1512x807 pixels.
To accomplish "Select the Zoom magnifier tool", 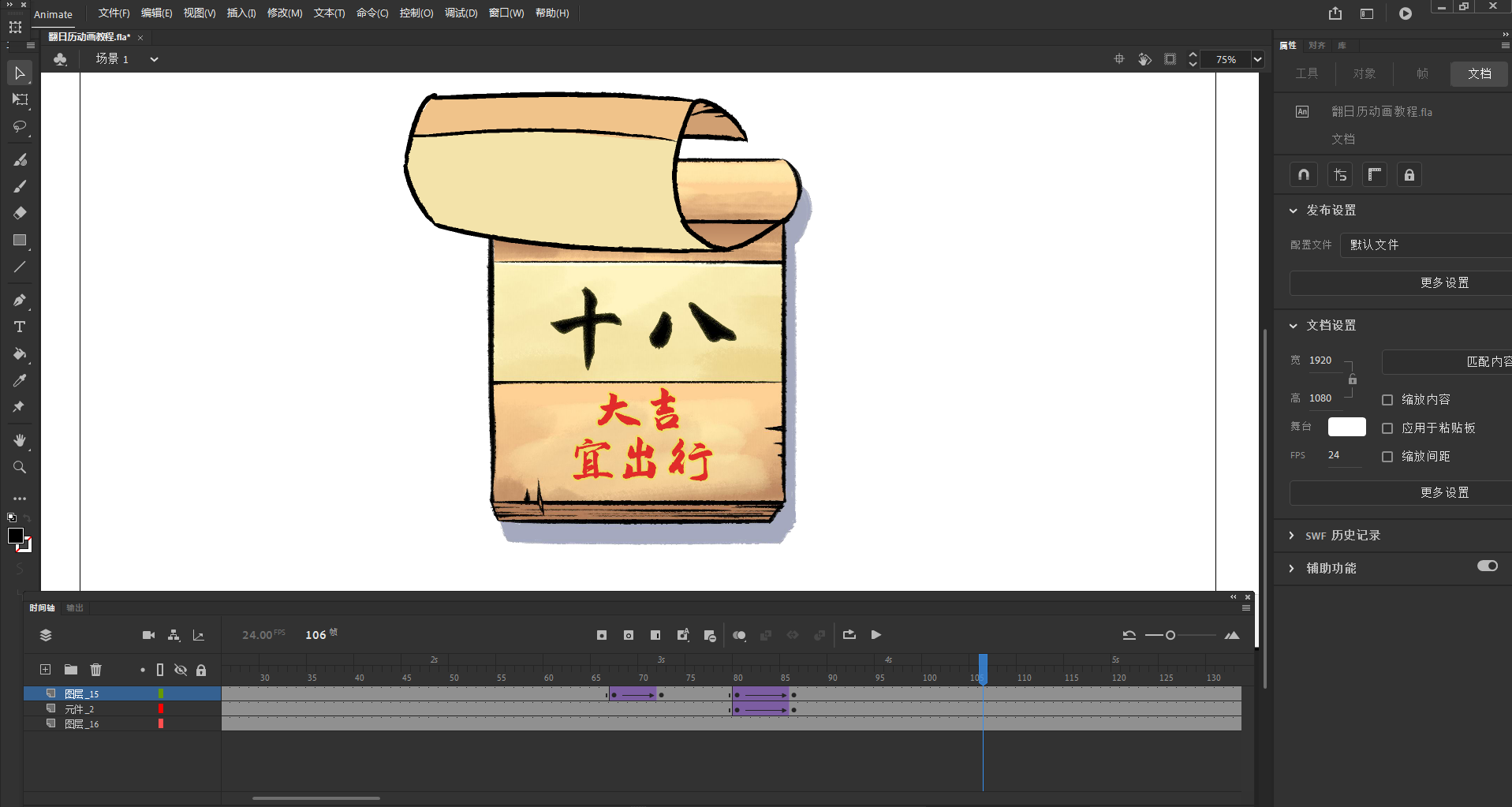I will pos(20,467).
